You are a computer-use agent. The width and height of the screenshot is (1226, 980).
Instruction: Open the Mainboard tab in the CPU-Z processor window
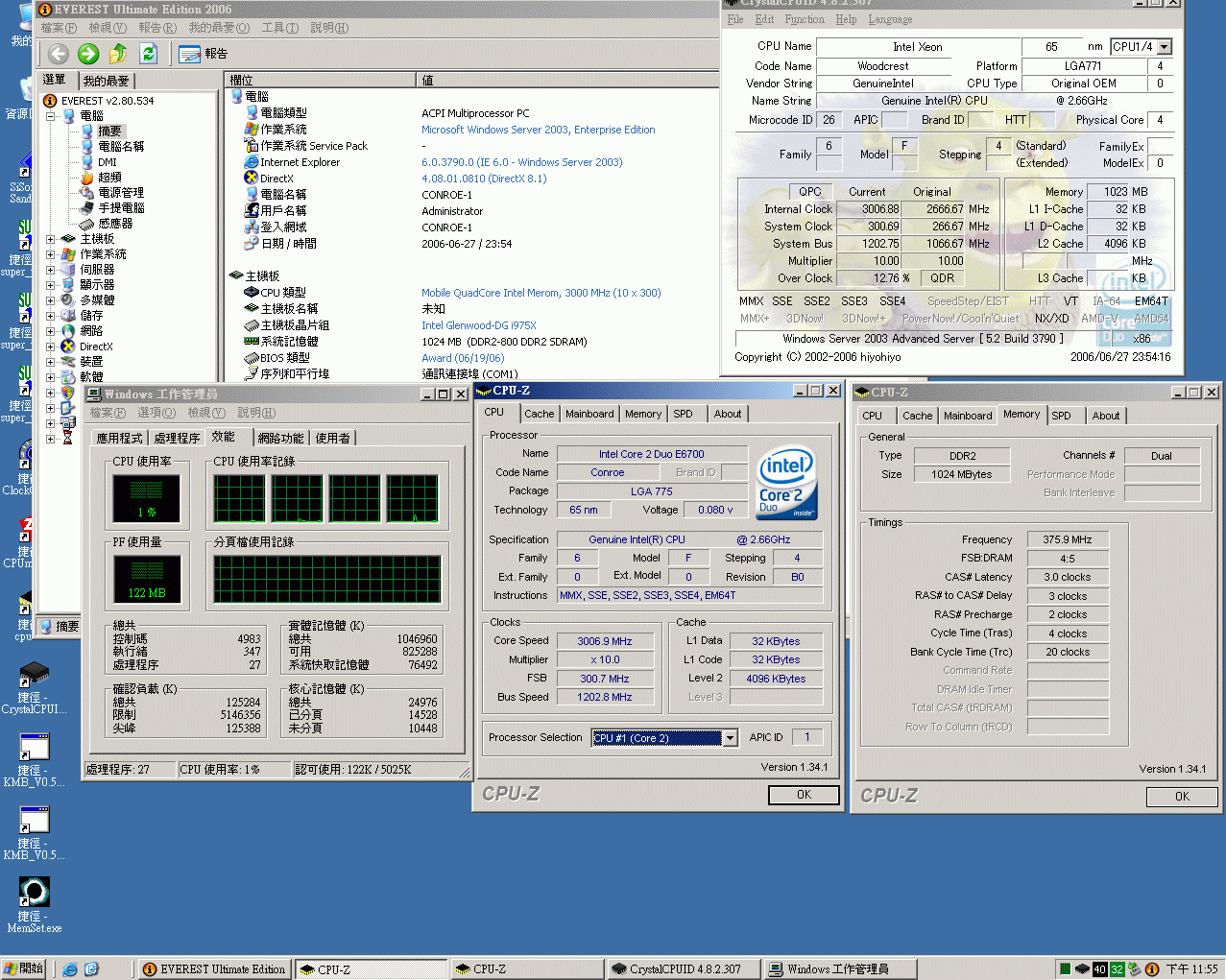click(589, 415)
